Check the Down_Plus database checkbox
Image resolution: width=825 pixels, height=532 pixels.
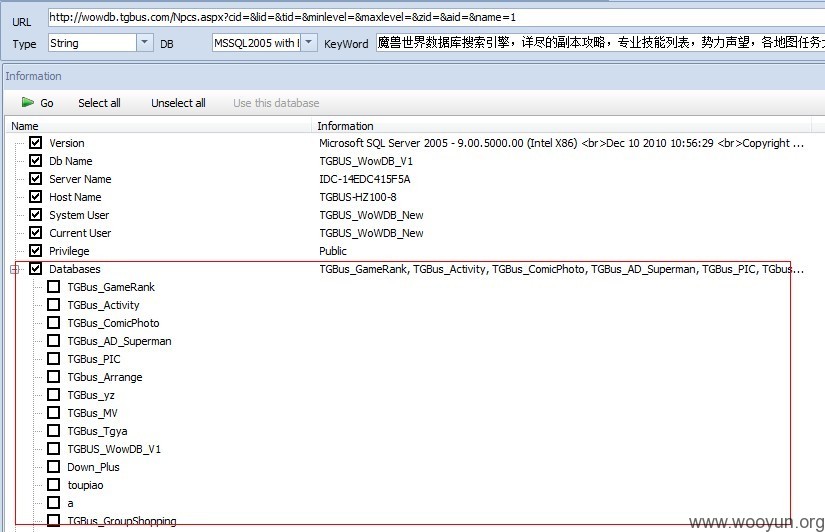(x=54, y=466)
